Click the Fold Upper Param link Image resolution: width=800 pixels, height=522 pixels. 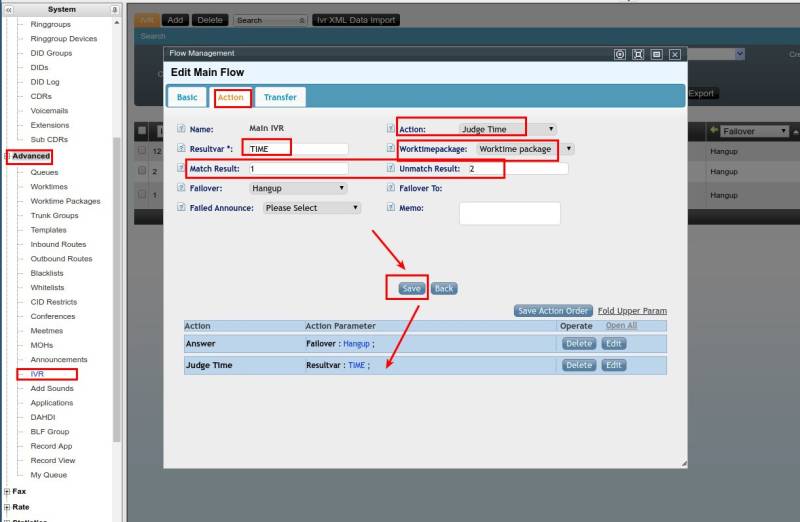(632, 311)
